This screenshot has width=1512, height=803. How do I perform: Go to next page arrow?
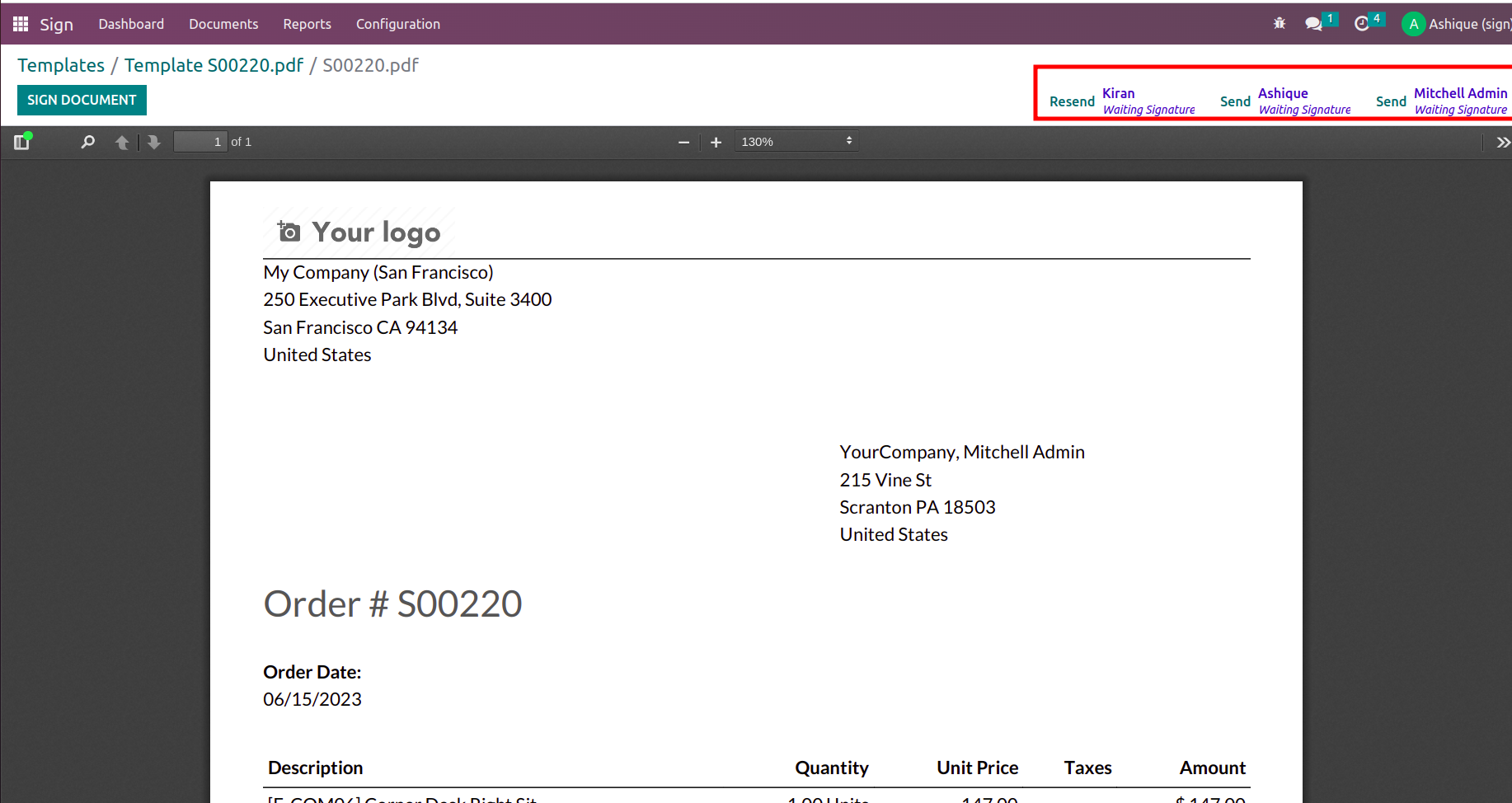point(153,142)
